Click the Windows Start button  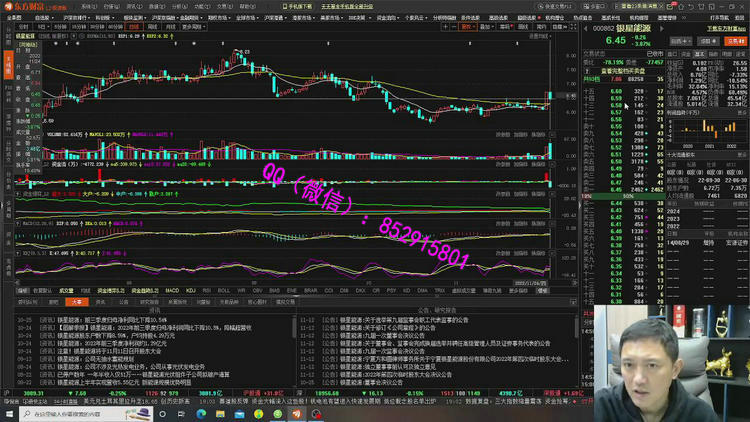point(9,414)
